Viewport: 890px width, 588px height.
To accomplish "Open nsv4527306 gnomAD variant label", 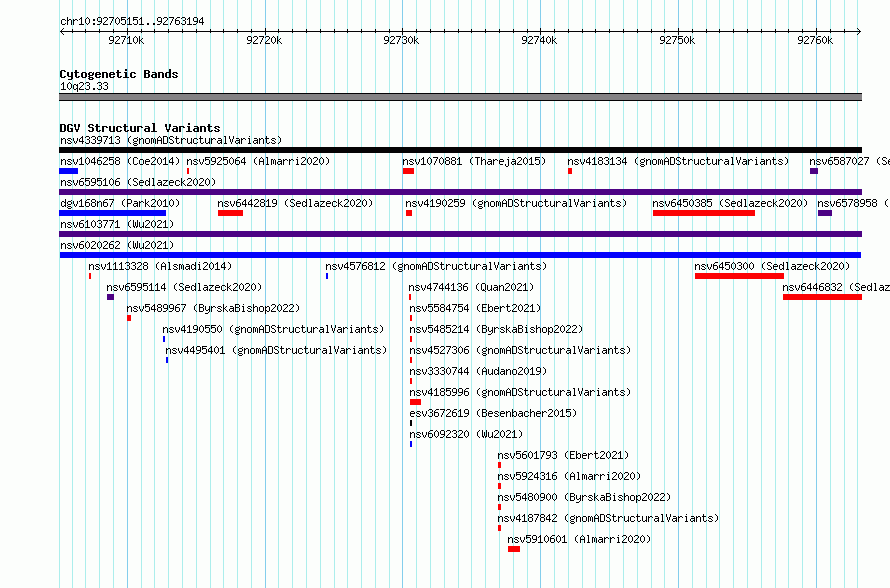I will (520, 350).
